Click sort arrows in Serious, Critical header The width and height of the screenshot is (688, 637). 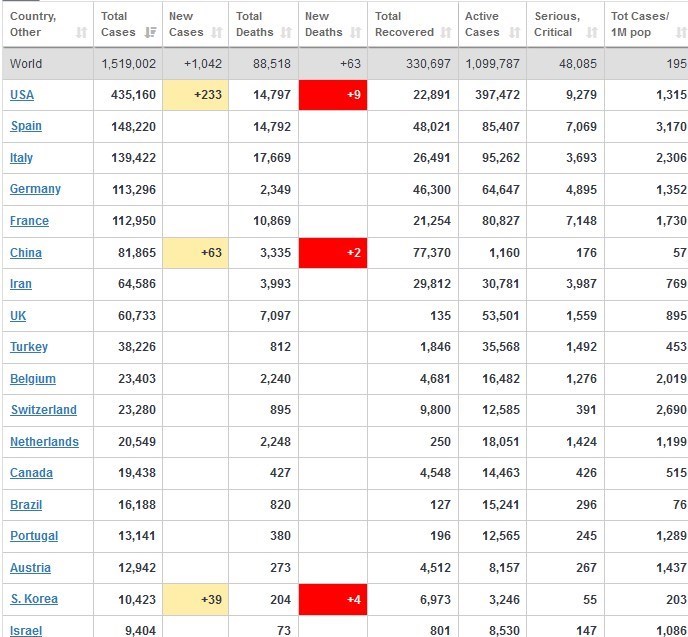(592, 33)
